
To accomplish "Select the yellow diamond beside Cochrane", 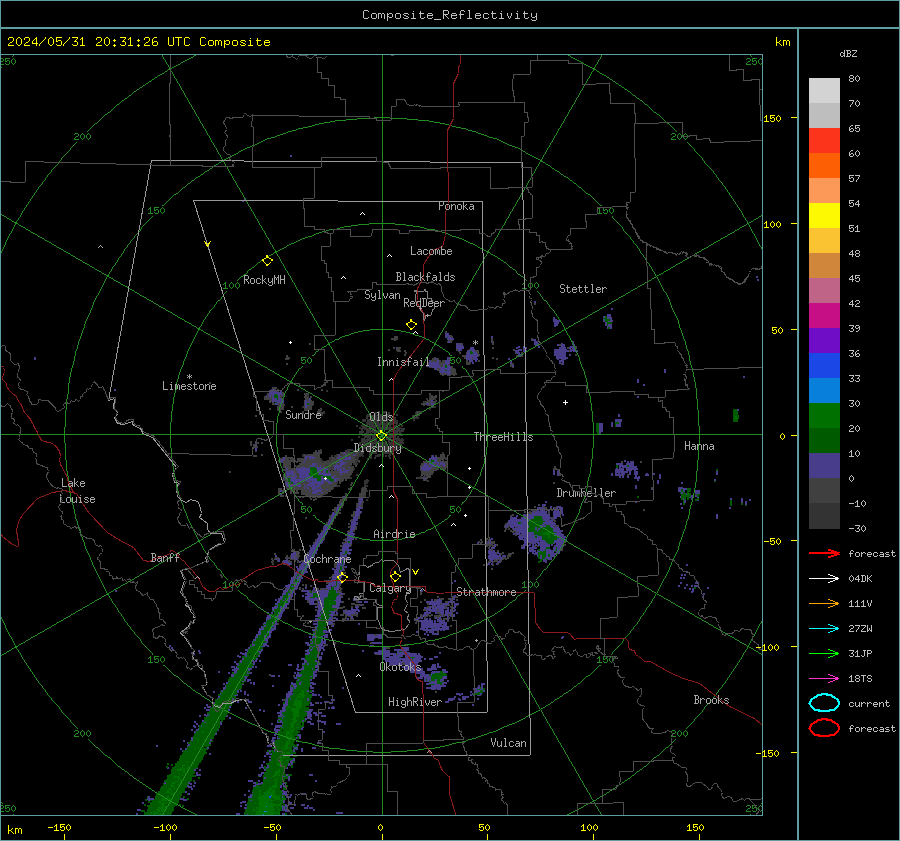I will pos(342,577).
